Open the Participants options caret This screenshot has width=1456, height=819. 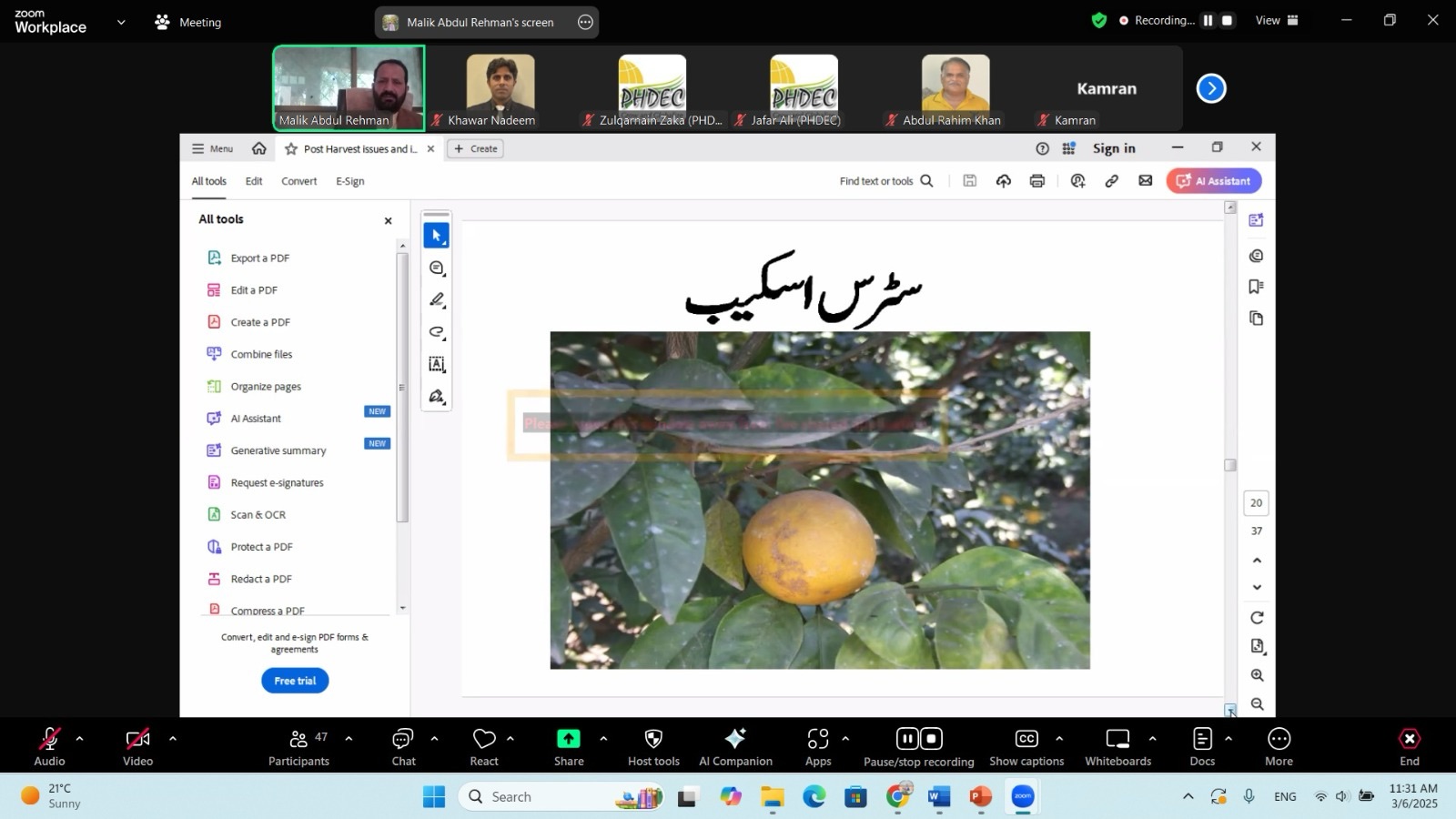[x=349, y=739]
